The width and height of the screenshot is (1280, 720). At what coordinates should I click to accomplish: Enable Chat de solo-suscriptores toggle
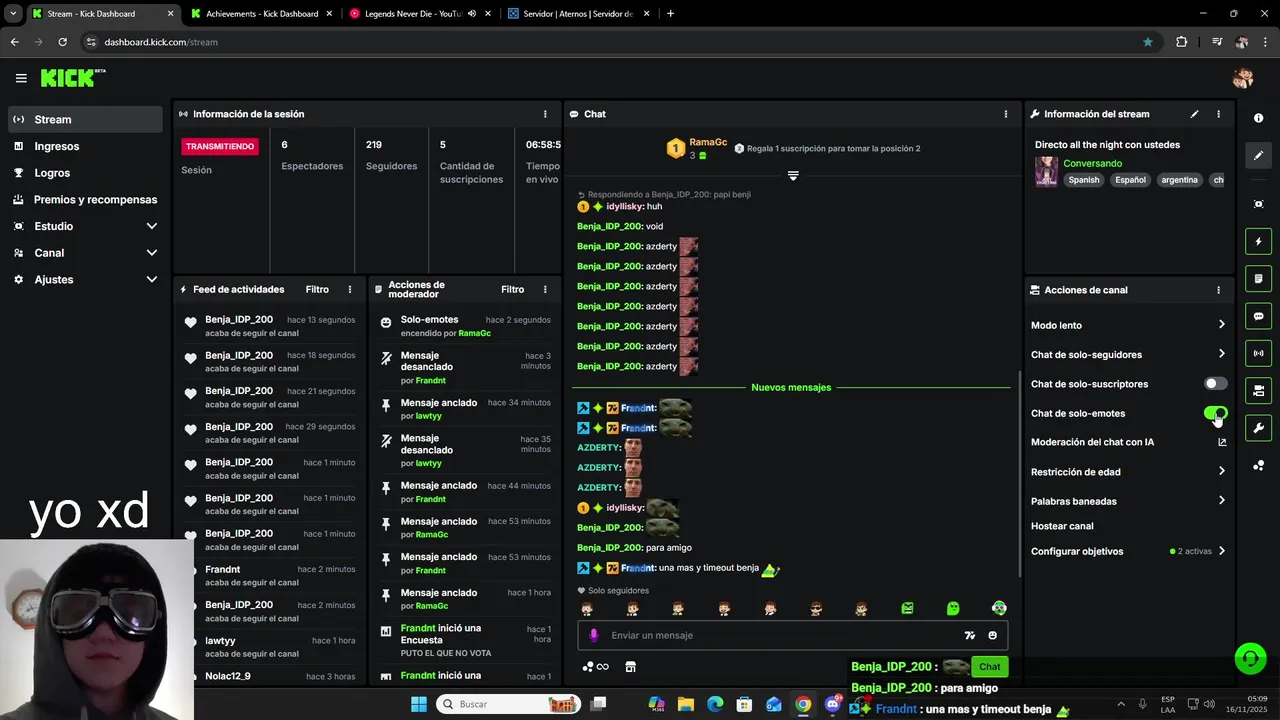[x=1215, y=383]
